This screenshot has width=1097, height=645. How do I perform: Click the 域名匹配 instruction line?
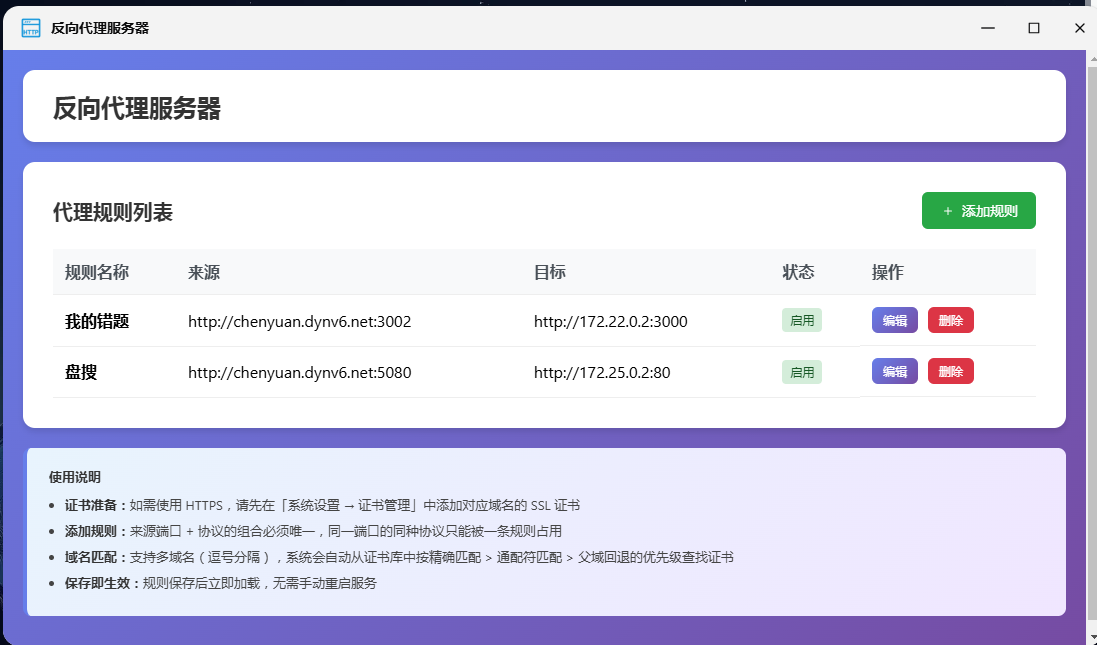tap(399, 557)
